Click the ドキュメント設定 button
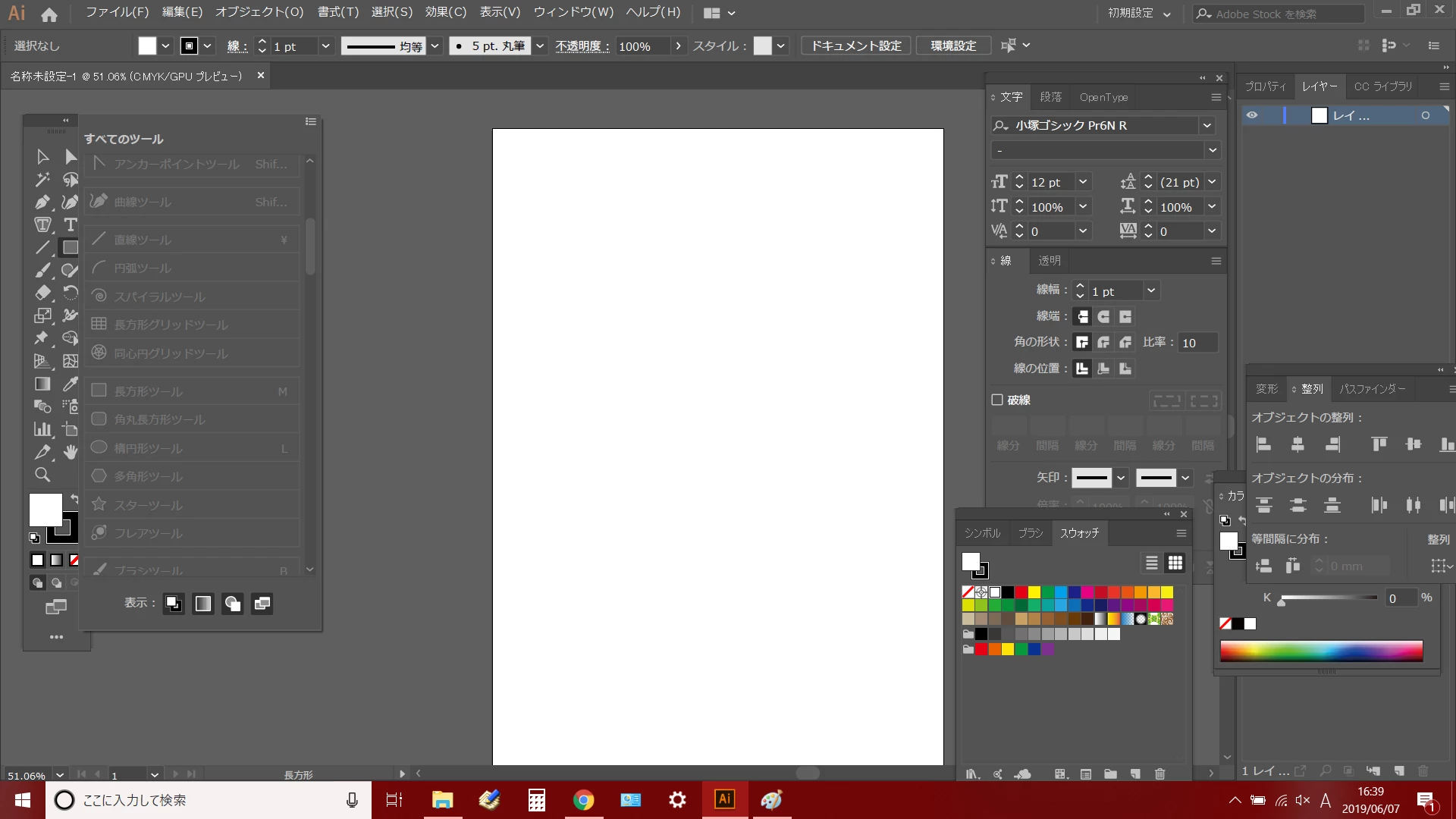Viewport: 1456px width, 819px height. pos(856,46)
